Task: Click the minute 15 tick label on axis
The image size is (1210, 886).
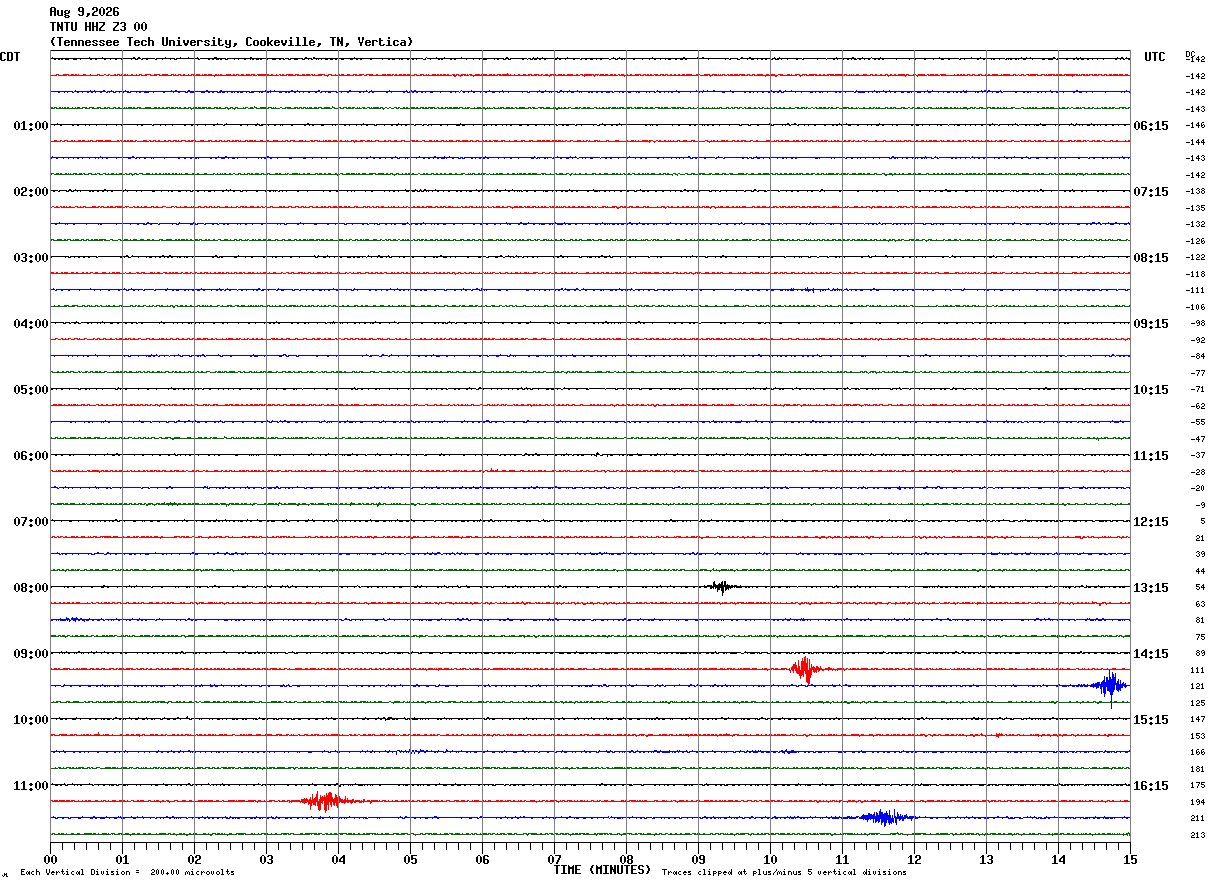Action: [1130, 859]
